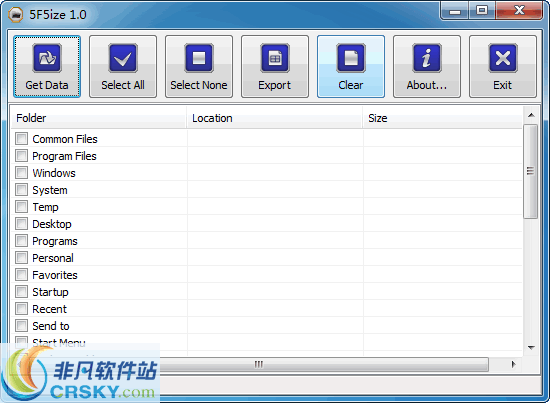550x403 pixels.
Task: Tick the Common Files checkbox
Action: (x=21, y=139)
